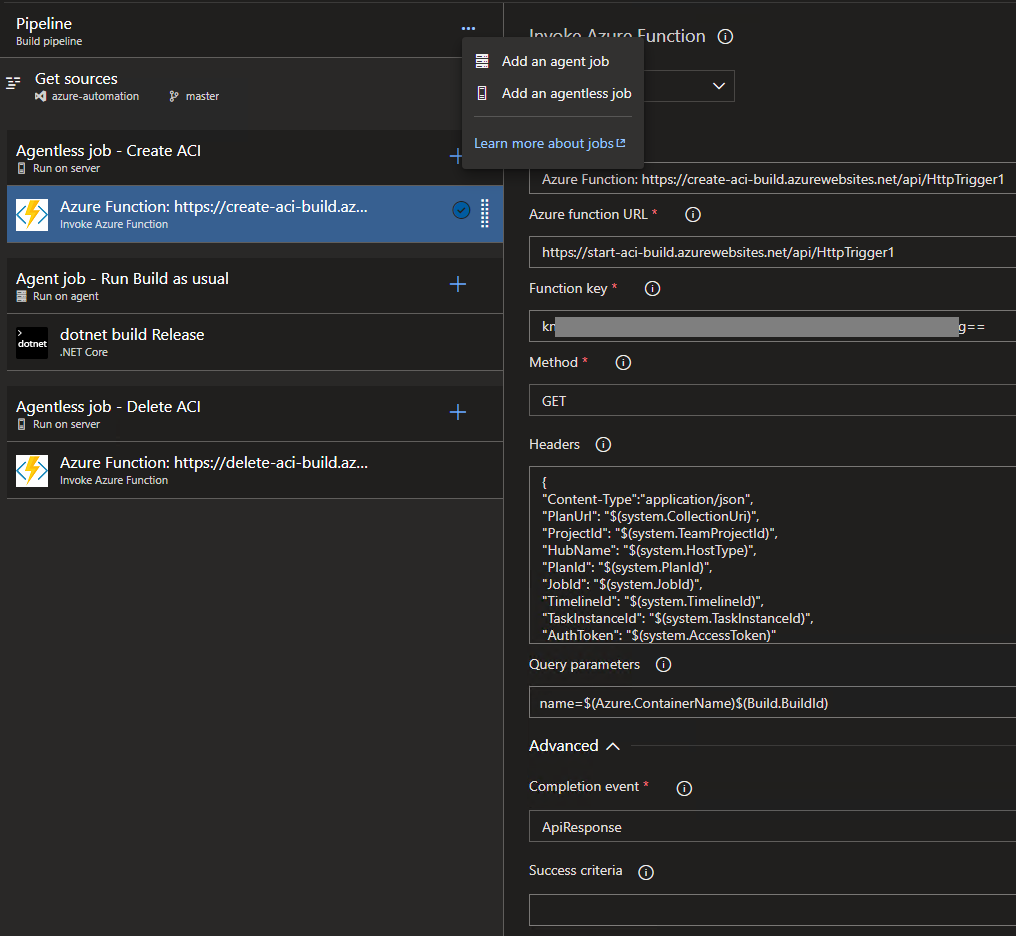
Task: Click the drag handle on the selected Azure Function task
Action: [485, 213]
